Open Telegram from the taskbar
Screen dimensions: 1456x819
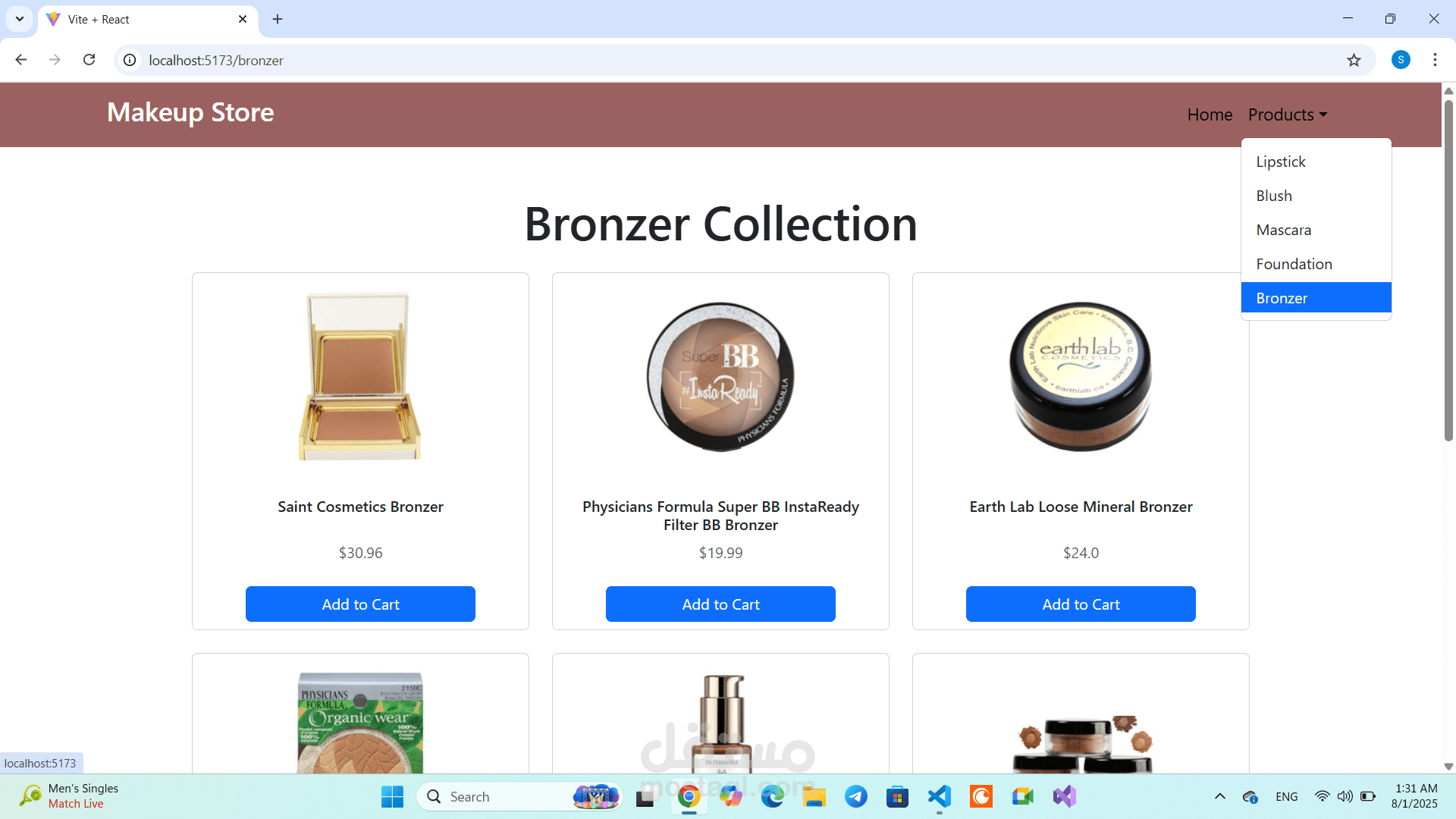[x=855, y=796]
